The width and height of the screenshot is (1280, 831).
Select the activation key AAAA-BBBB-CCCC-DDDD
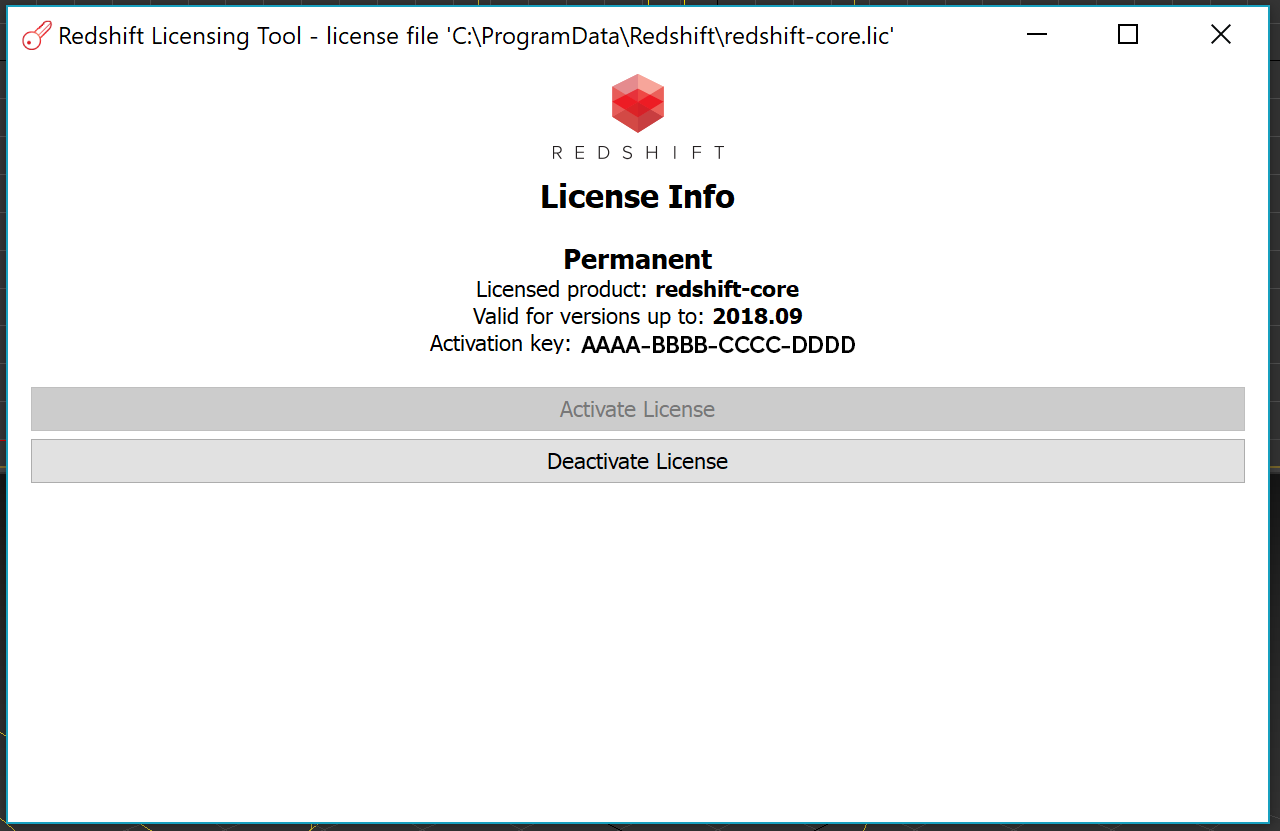[718, 346]
